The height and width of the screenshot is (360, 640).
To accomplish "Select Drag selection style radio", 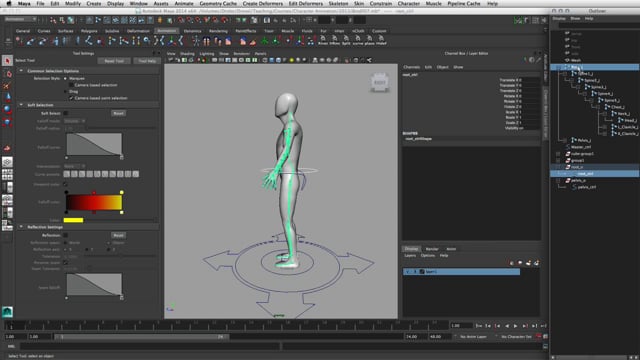I will coord(65,91).
